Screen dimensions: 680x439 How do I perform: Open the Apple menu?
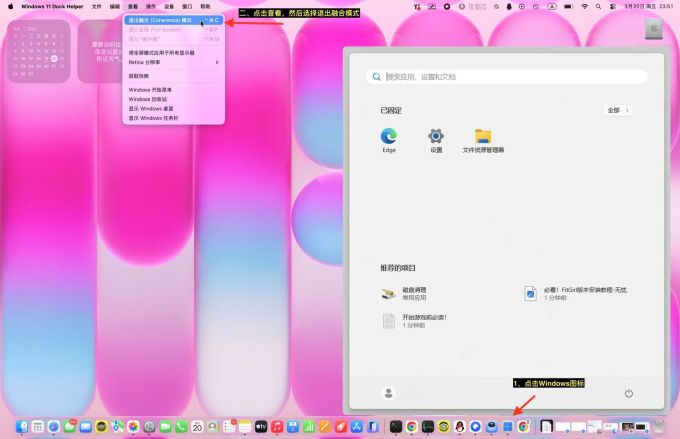click(x=10, y=7)
